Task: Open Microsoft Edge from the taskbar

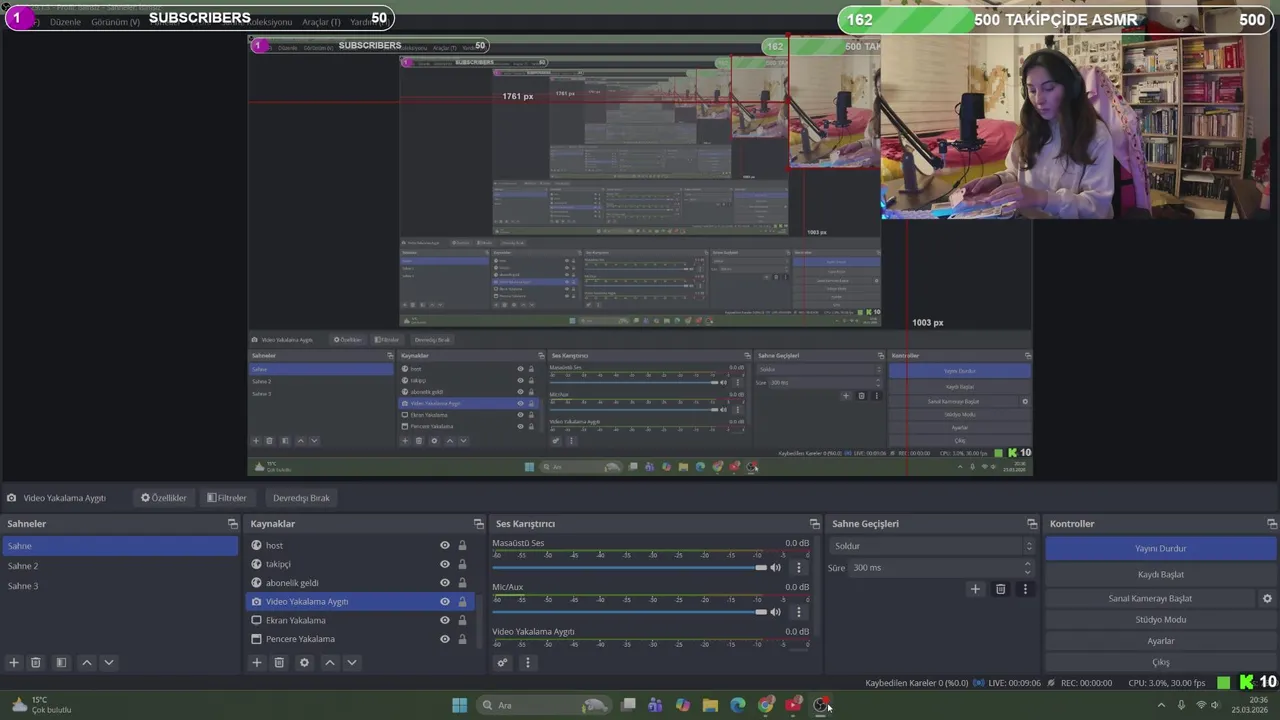Action: click(x=738, y=705)
